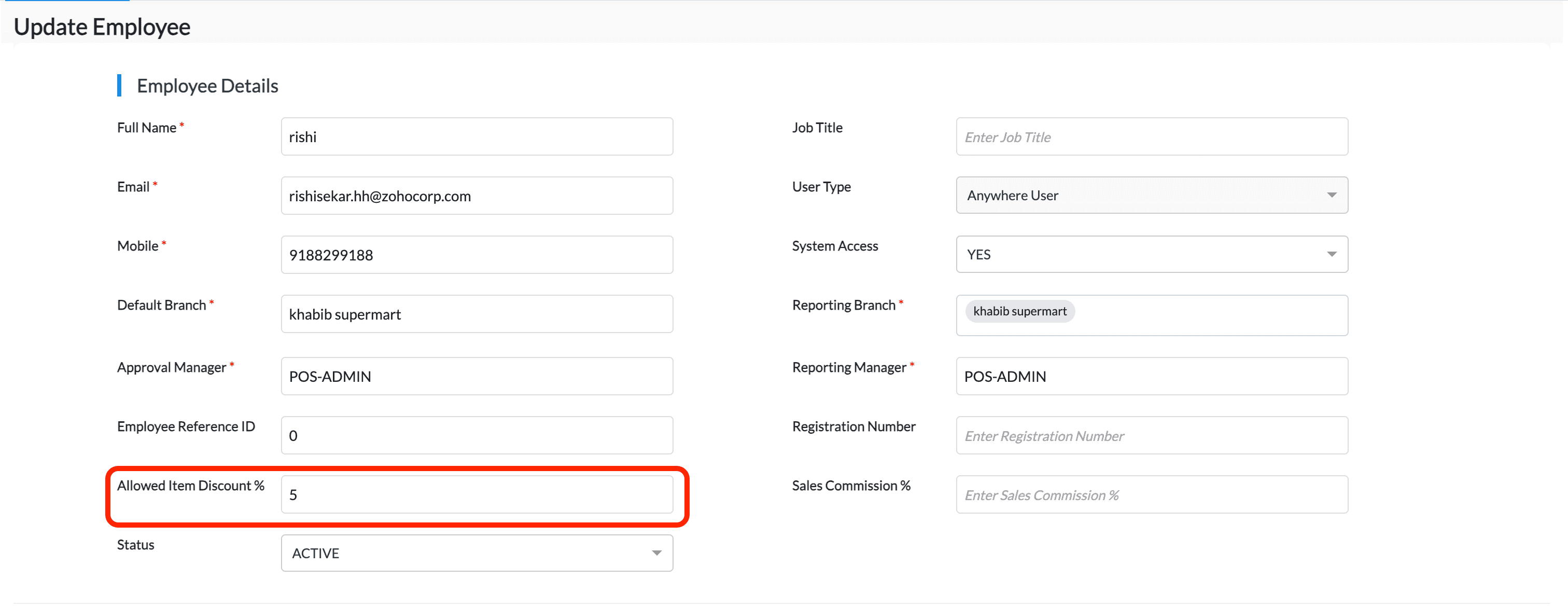The image size is (1568, 607).
Task: Click the Approval Manager field
Action: click(477, 376)
